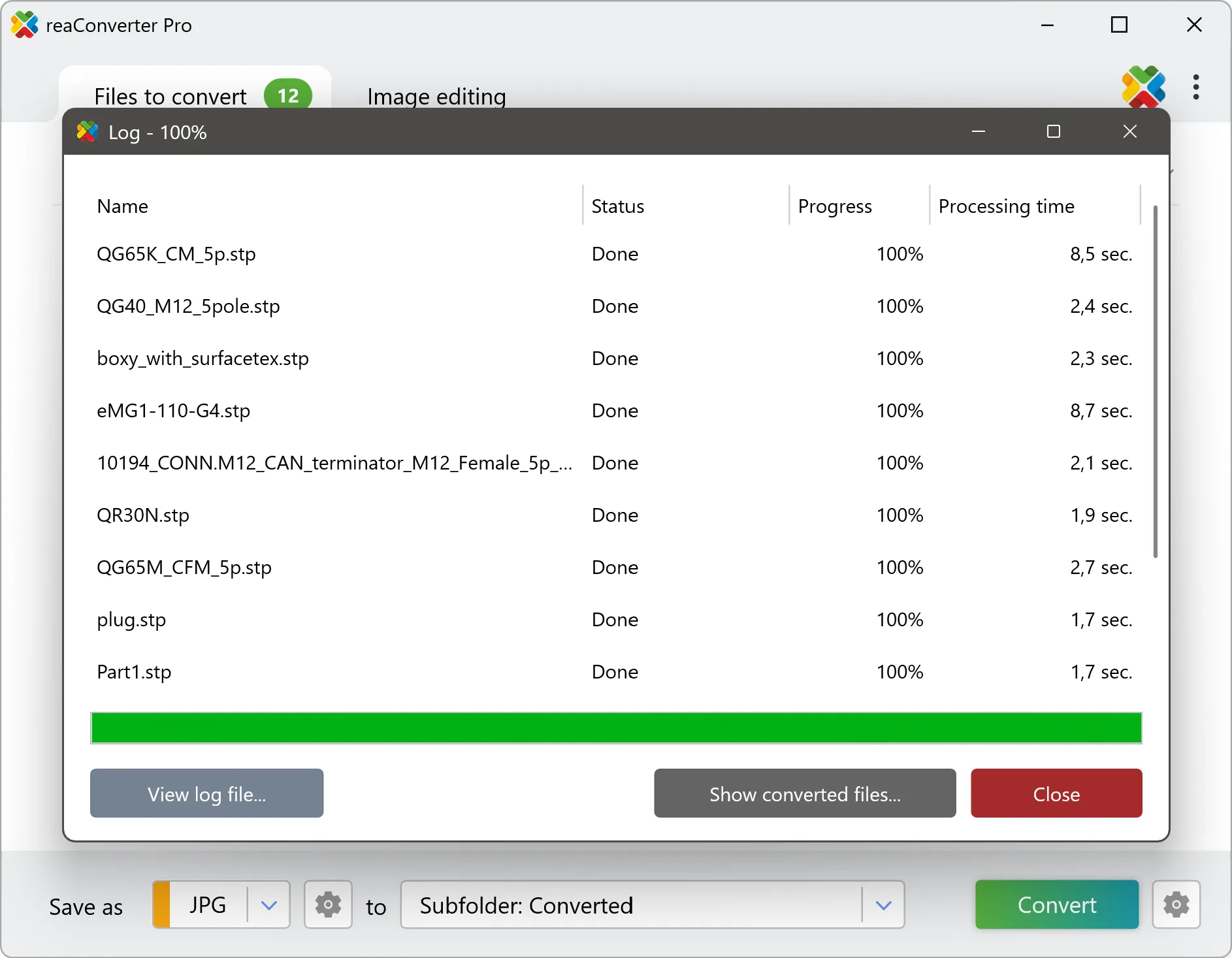1232x958 pixels.
Task: Open View log file...
Action: coord(206,793)
